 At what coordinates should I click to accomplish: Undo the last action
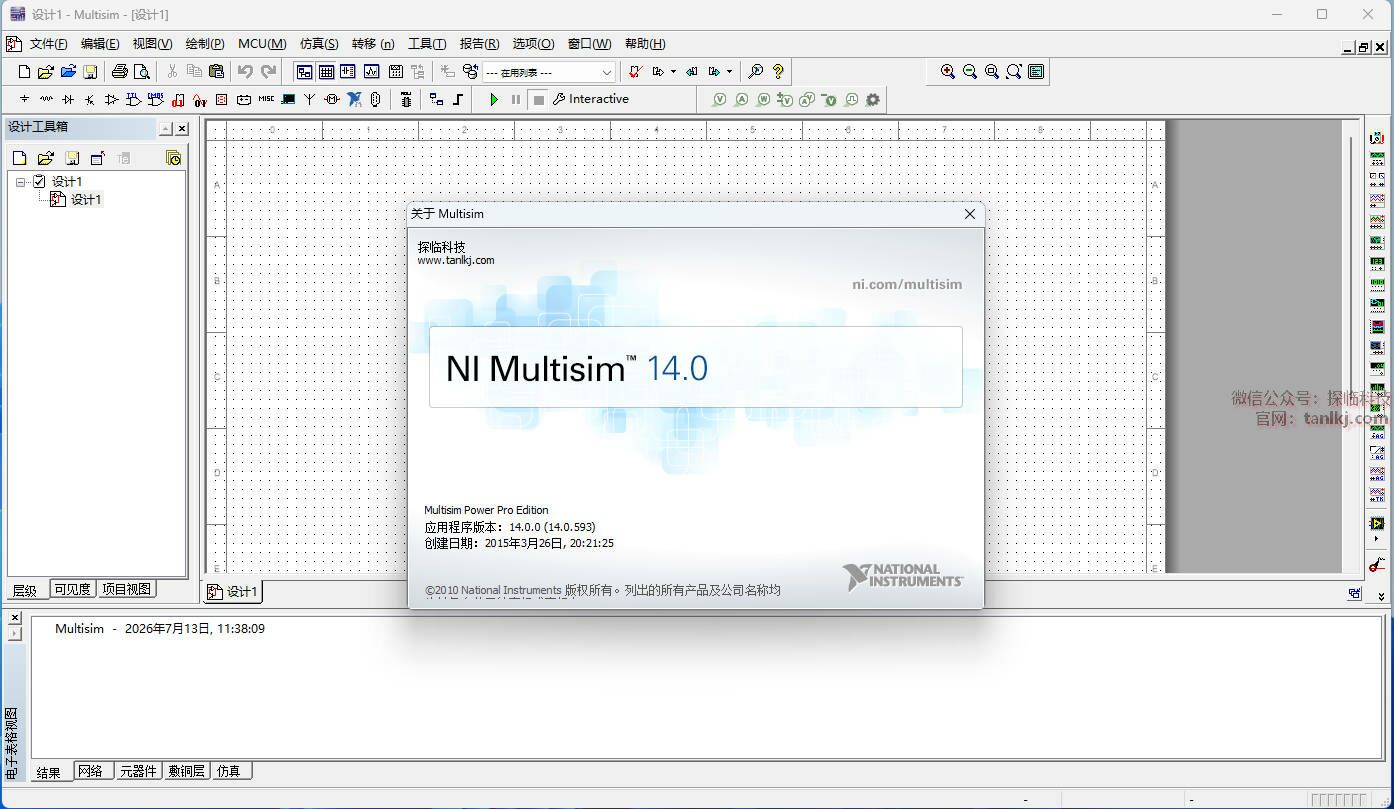245,72
